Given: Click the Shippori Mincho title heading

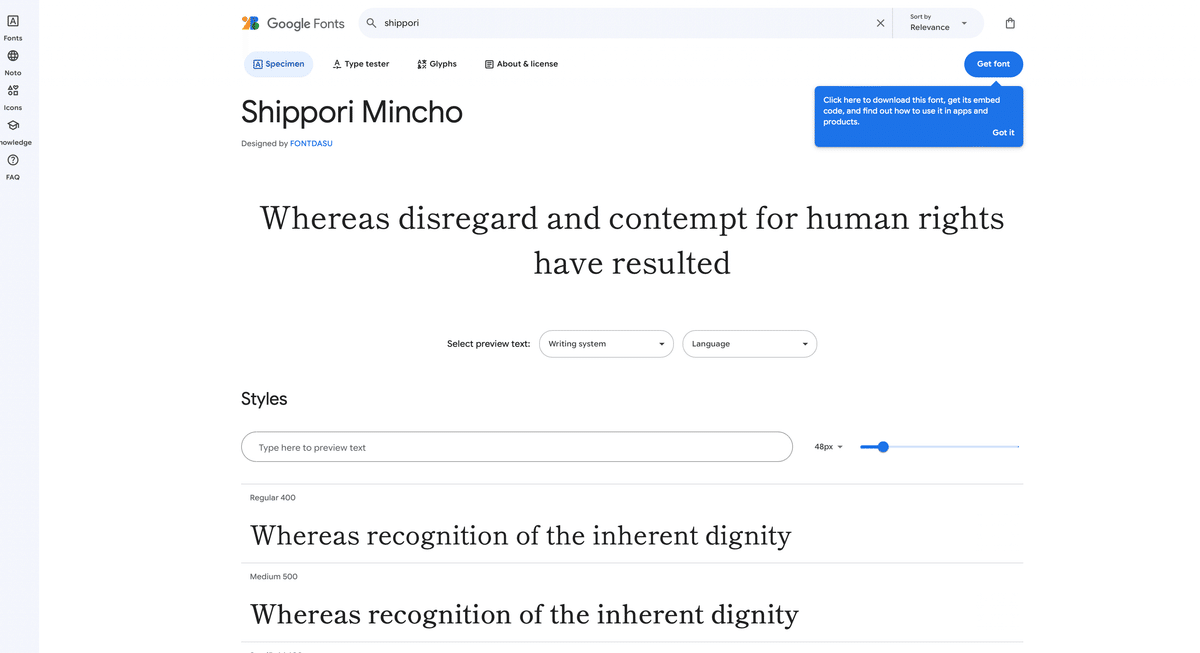Looking at the screenshot, I should (x=352, y=112).
